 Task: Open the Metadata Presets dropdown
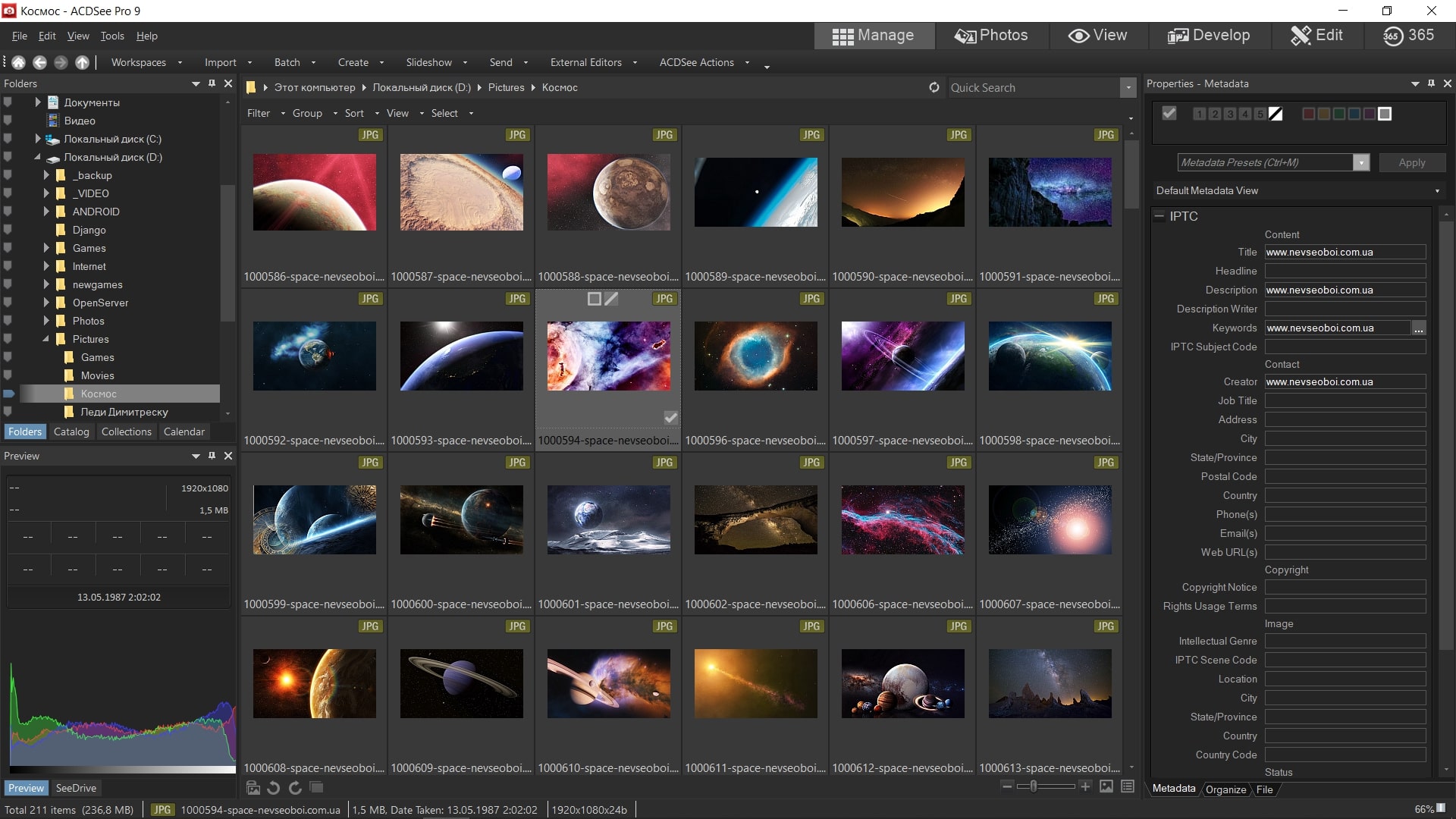tap(1361, 162)
